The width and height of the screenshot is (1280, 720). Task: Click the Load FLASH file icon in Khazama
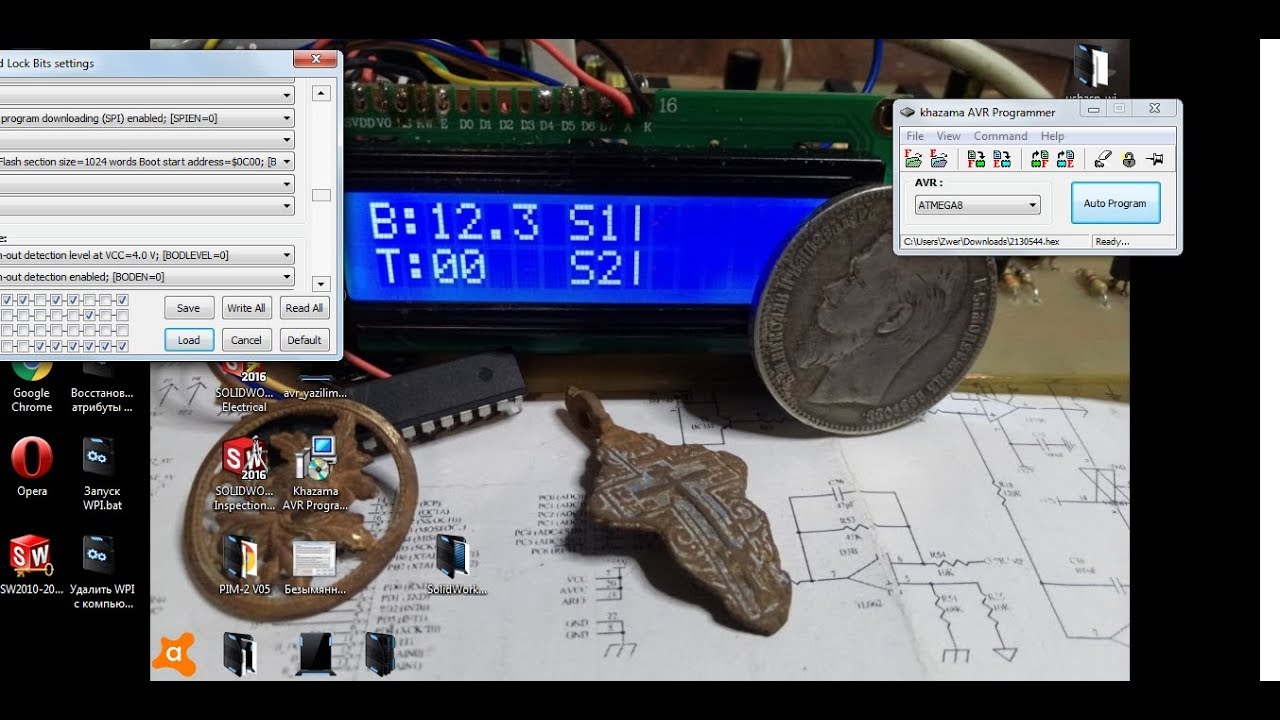tap(913, 159)
